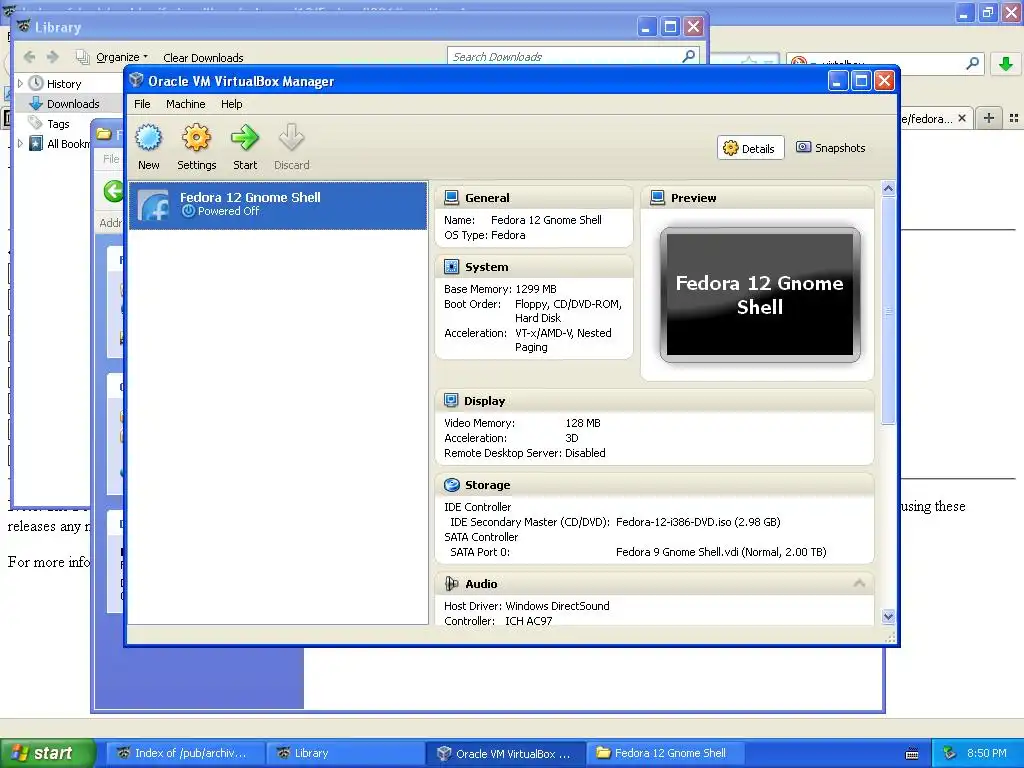Click the Search Downloads magnifier icon
Screen dimensions: 1024x768
point(688,56)
